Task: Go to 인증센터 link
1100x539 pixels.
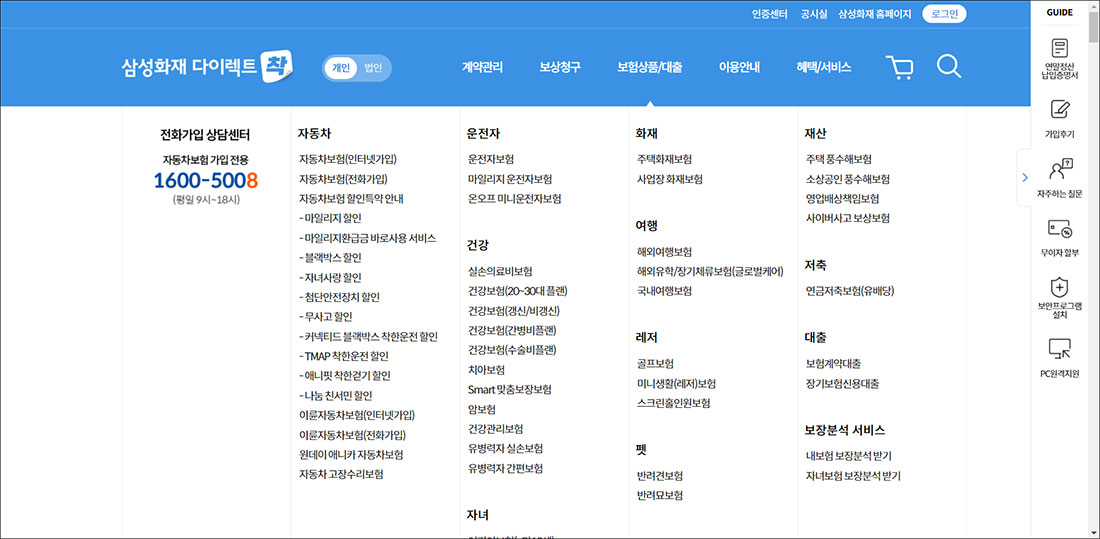Action: click(x=770, y=14)
